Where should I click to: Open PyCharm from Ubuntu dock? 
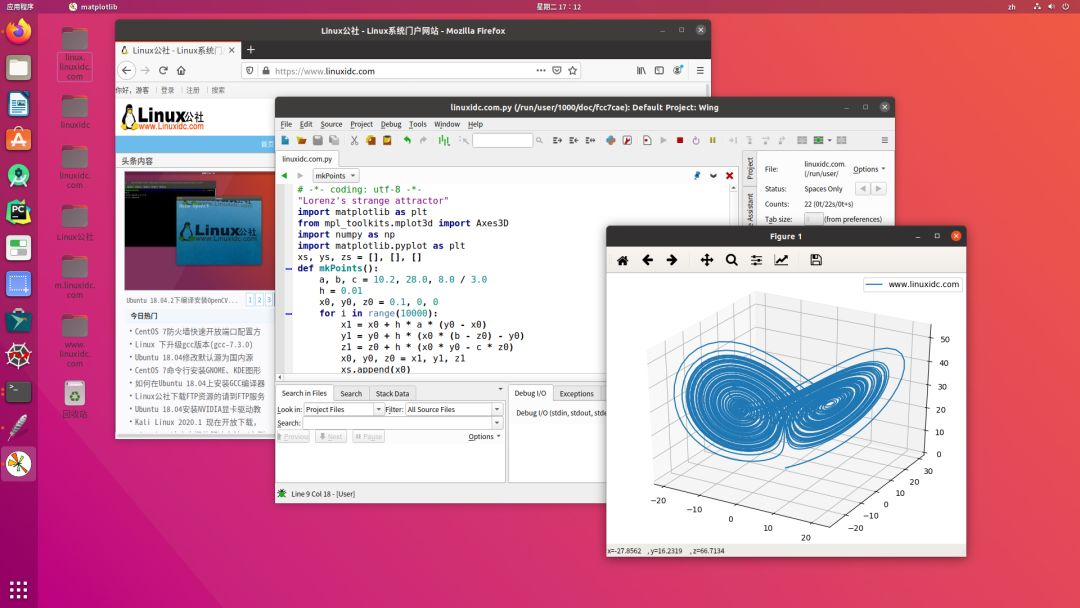[19, 212]
